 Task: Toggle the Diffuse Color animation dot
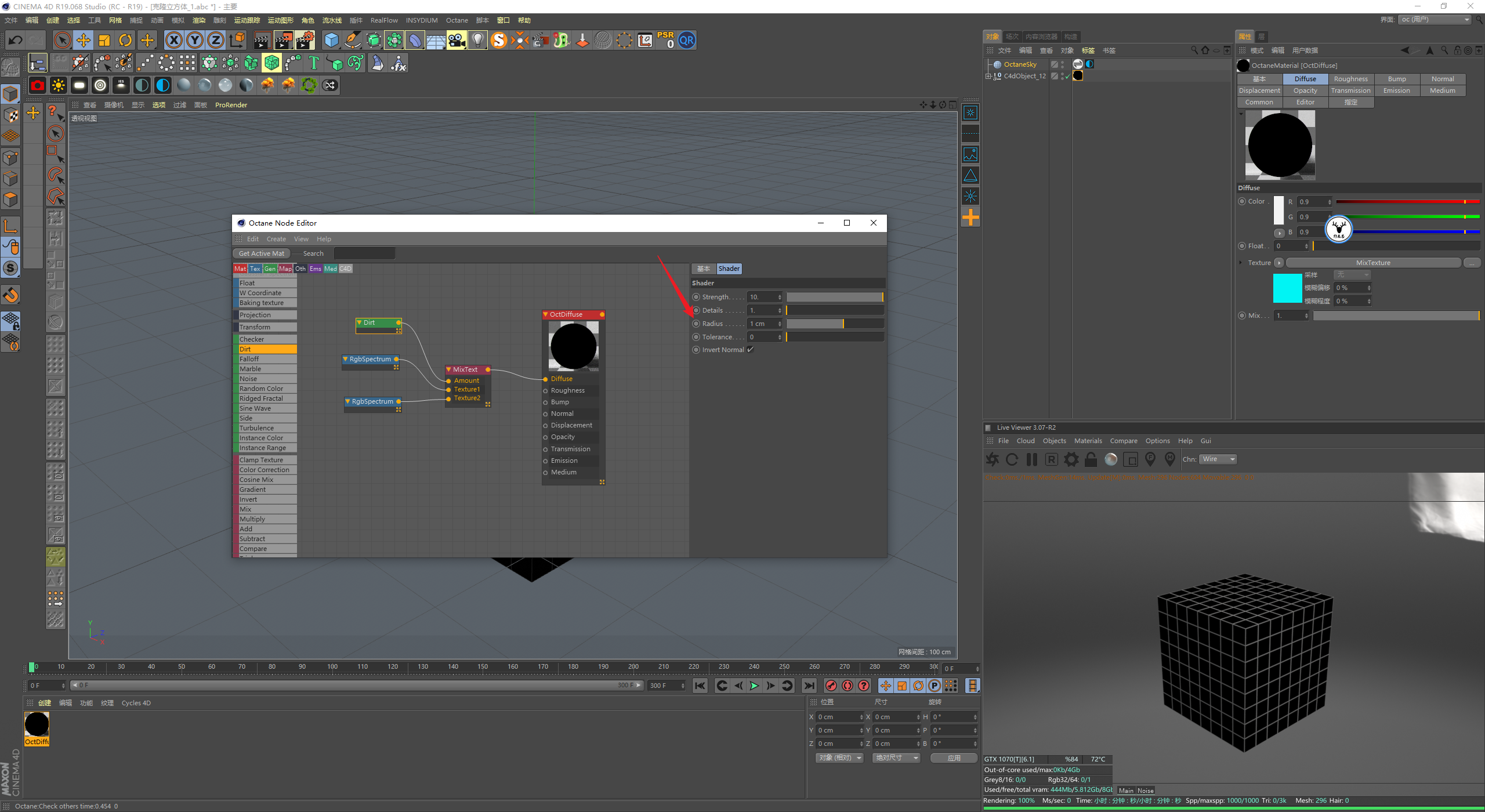pyautogui.click(x=1242, y=201)
